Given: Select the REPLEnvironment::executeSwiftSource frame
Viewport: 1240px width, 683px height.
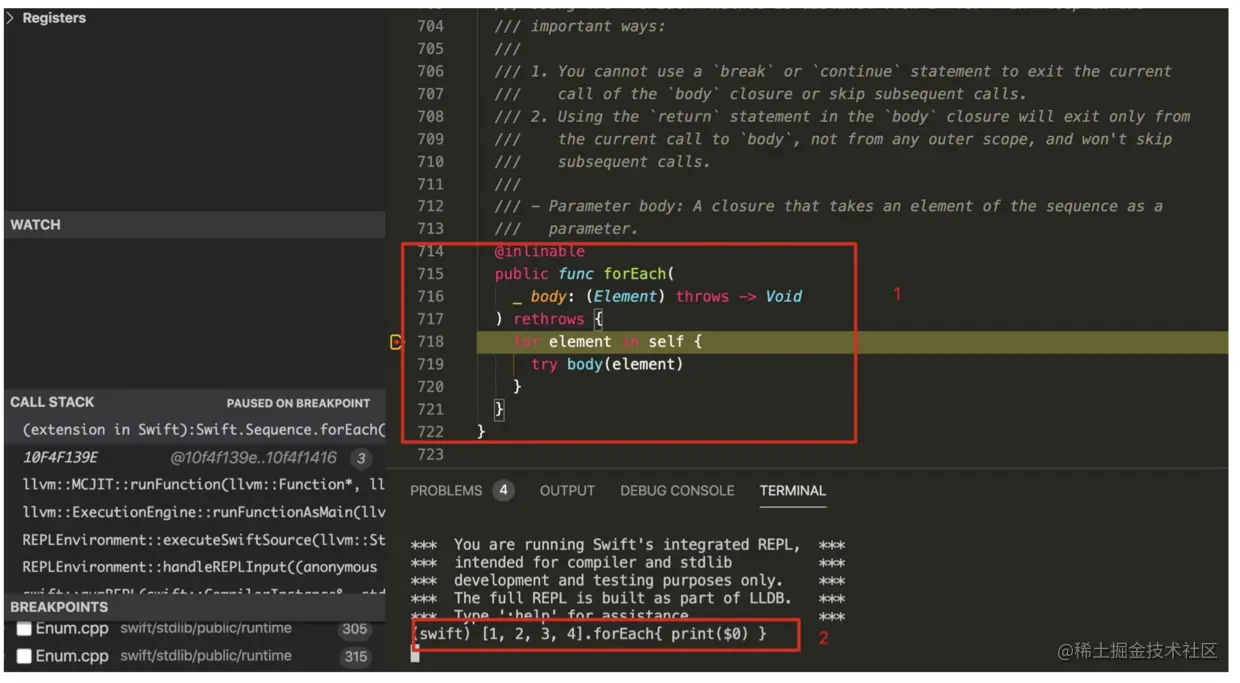Looking at the screenshot, I should tap(204, 540).
